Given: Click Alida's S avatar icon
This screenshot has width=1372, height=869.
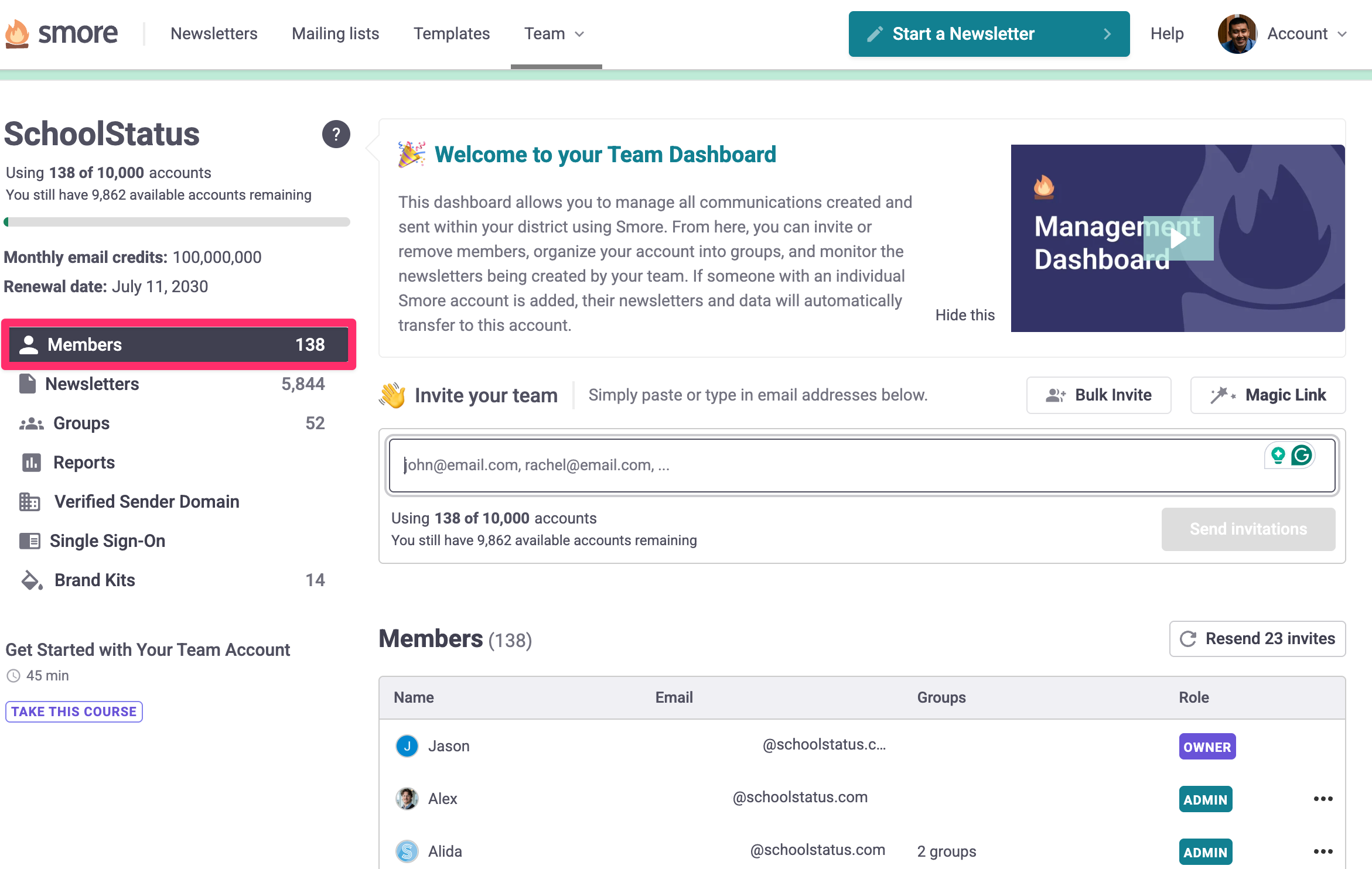Looking at the screenshot, I should click(x=407, y=851).
